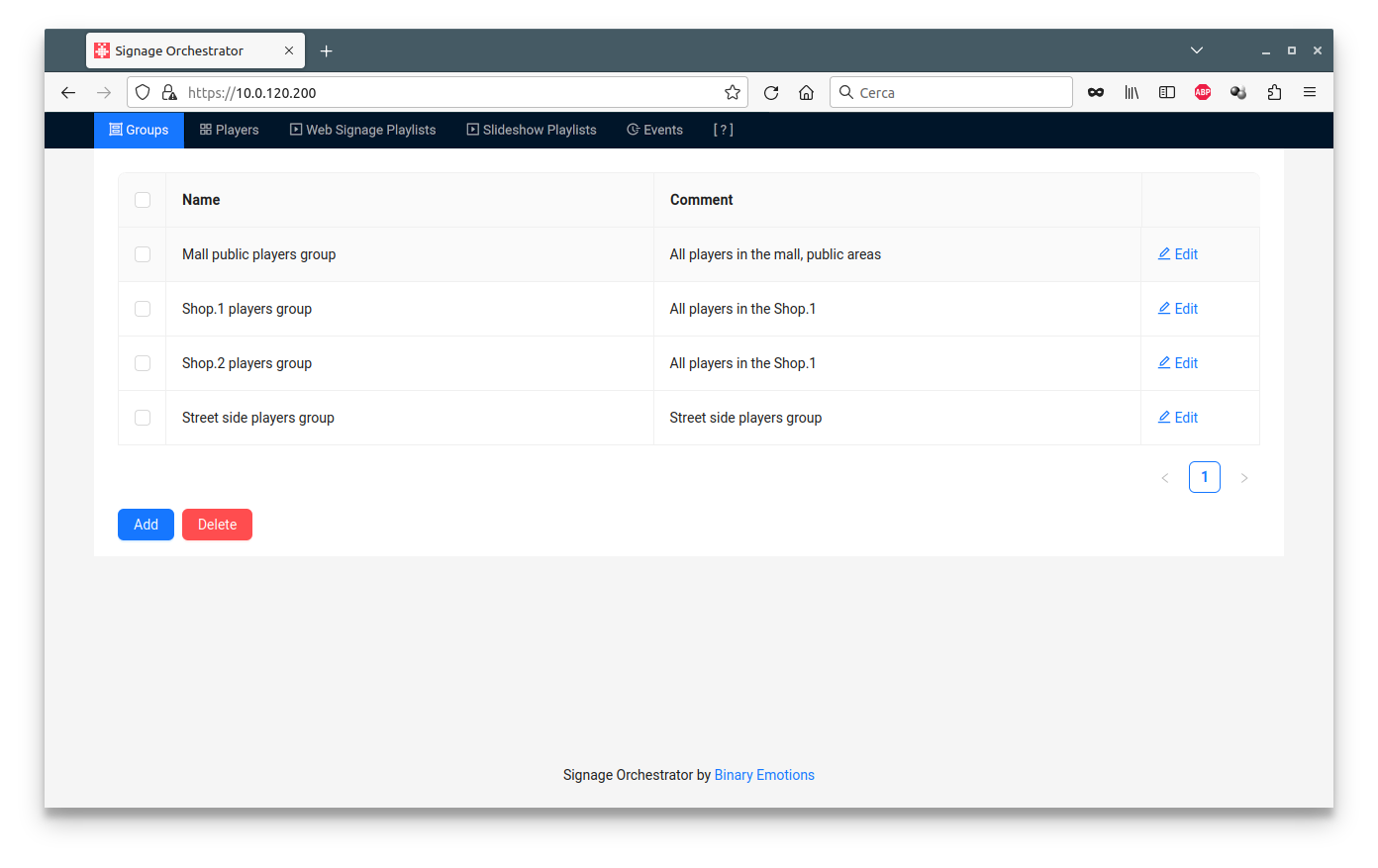The height and width of the screenshot is (868, 1378).
Task: Open the ABP adblock extension
Action: 1203,92
